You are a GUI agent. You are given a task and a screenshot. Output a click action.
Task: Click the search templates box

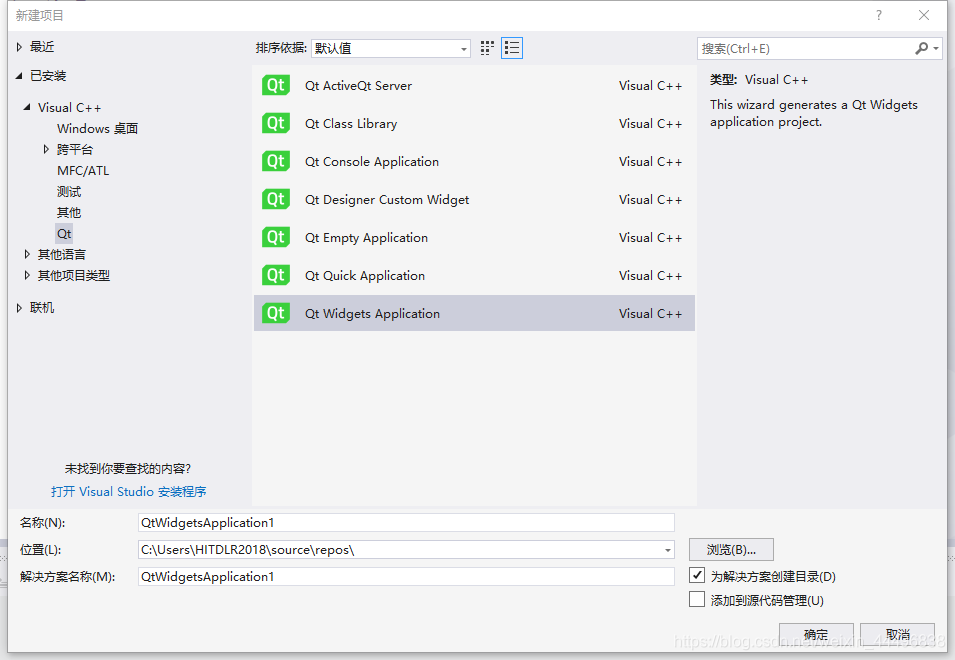click(x=805, y=48)
